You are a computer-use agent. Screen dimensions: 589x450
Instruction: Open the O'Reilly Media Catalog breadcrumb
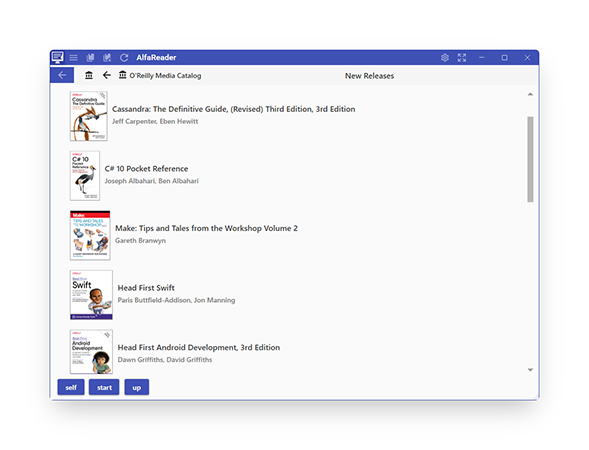pos(160,76)
